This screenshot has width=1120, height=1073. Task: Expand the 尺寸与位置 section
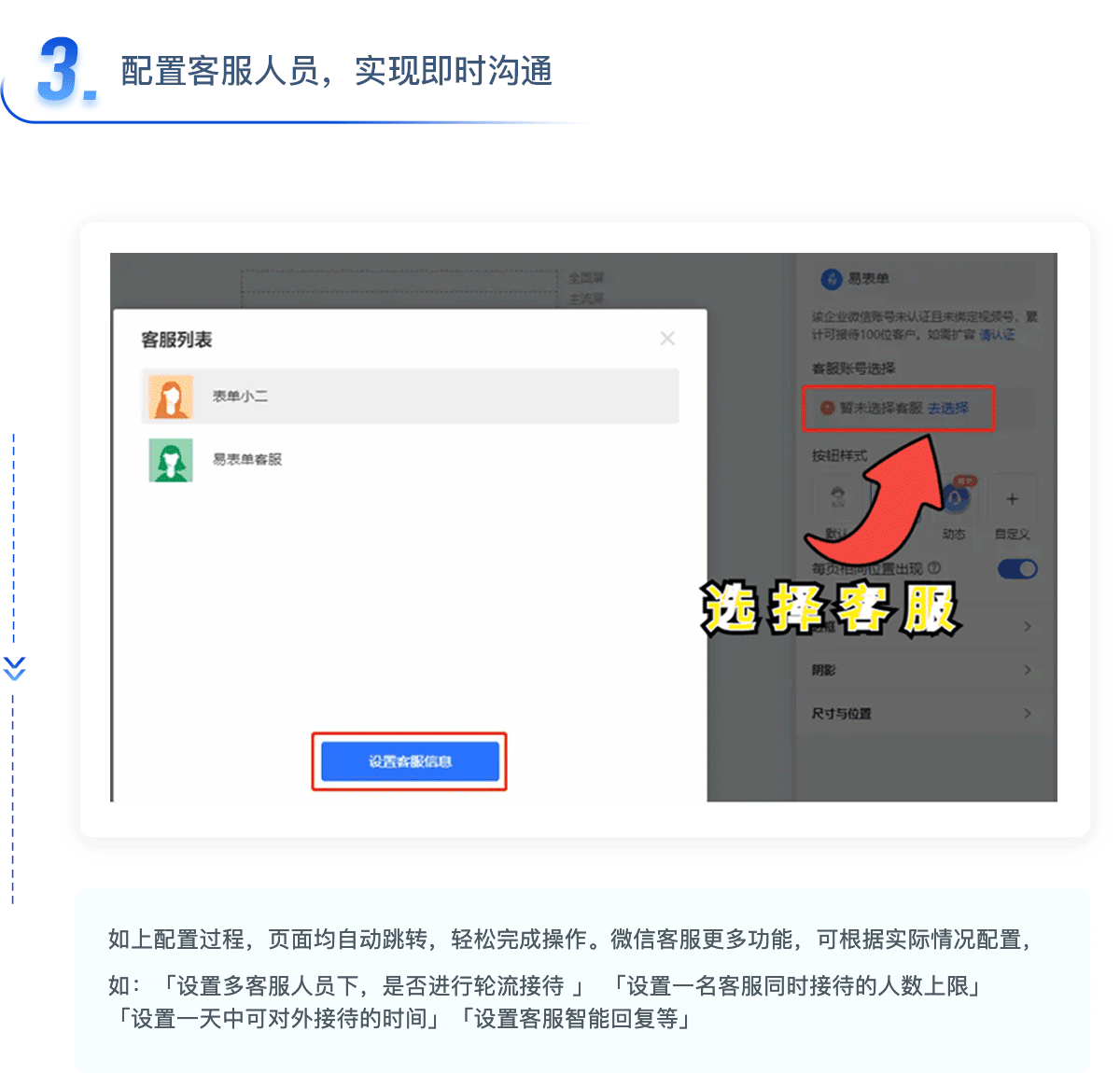pos(922,714)
